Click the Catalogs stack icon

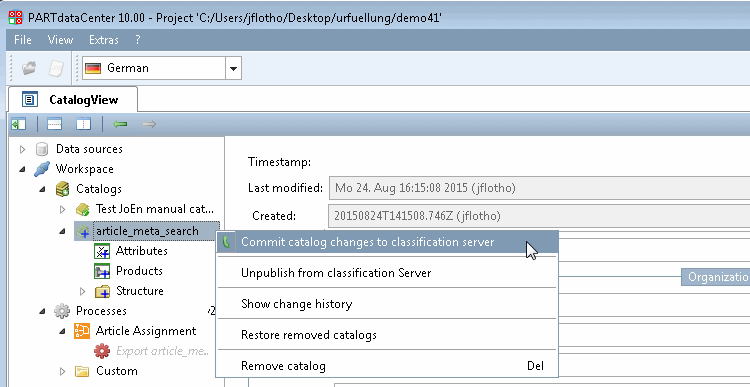(x=62, y=189)
